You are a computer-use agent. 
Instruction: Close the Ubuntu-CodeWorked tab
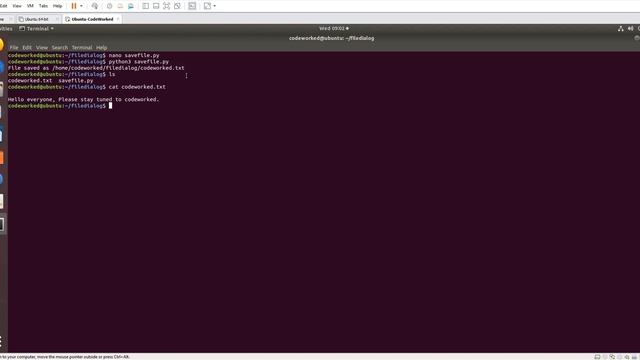pos(118,19)
